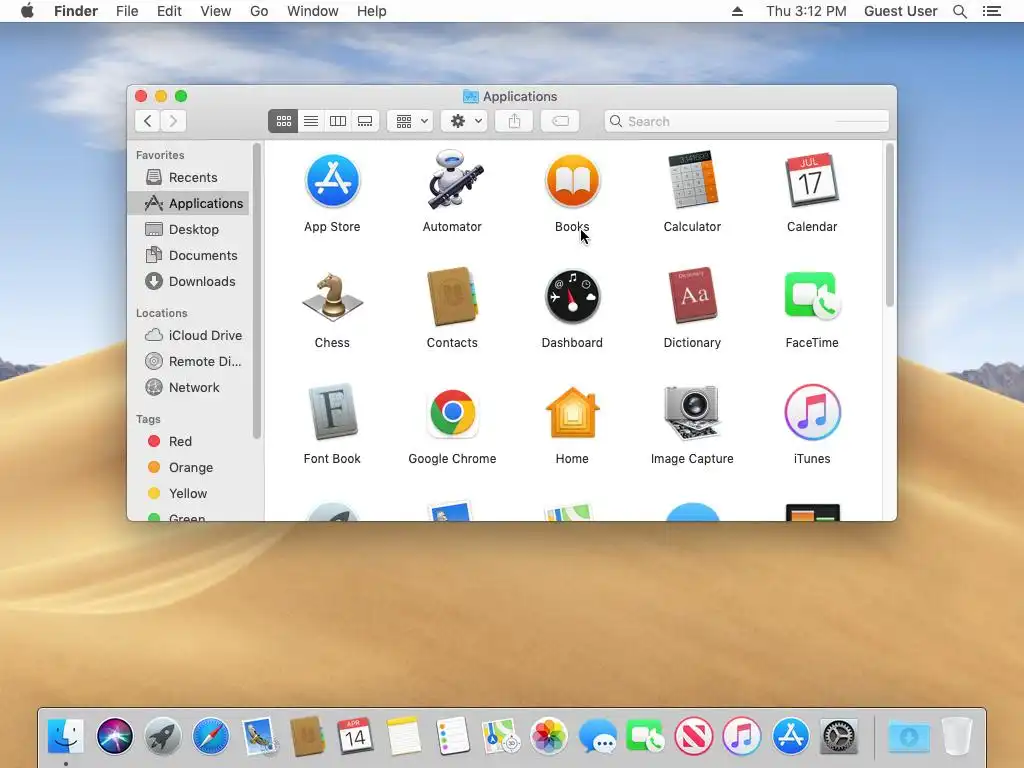Open Notification Center from menu bar
This screenshot has width=1024, height=768.
click(992, 11)
